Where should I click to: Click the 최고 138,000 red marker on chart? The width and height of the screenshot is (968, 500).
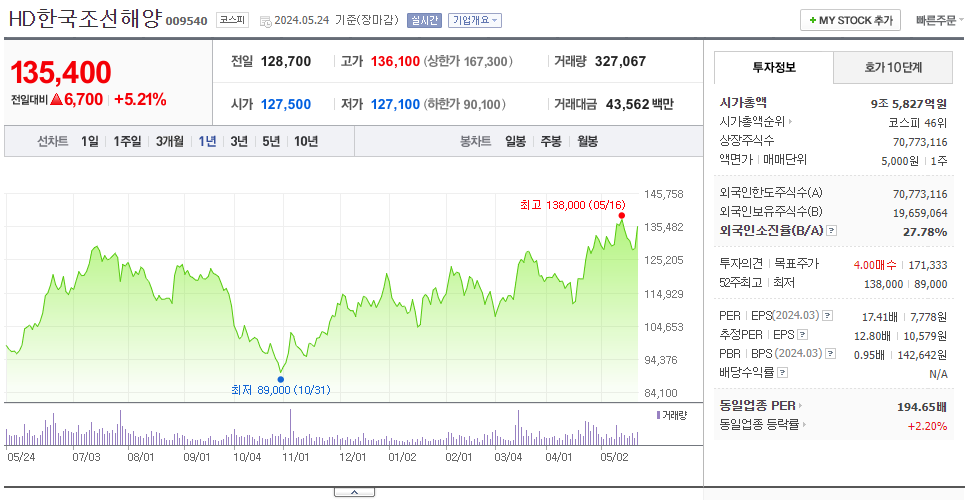coord(622,215)
